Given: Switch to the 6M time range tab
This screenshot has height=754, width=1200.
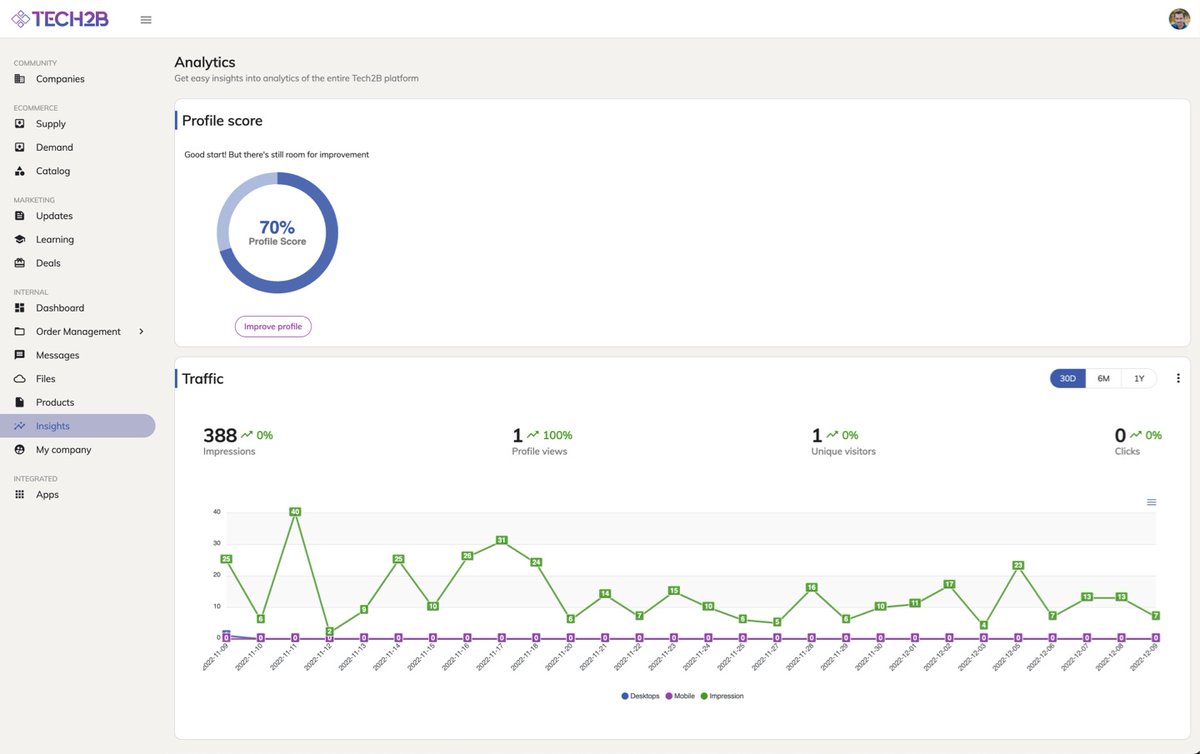Looking at the screenshot, I should point(1103,377).
